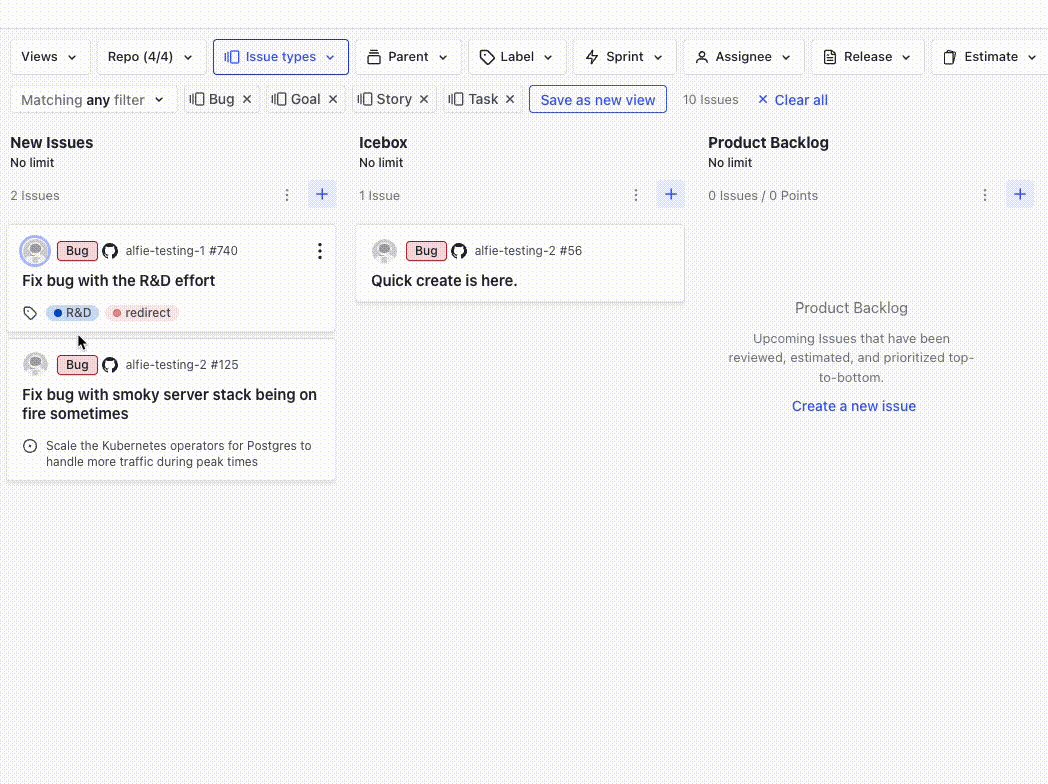
Task: Click Save as new view button
Action: click(598, 100)
